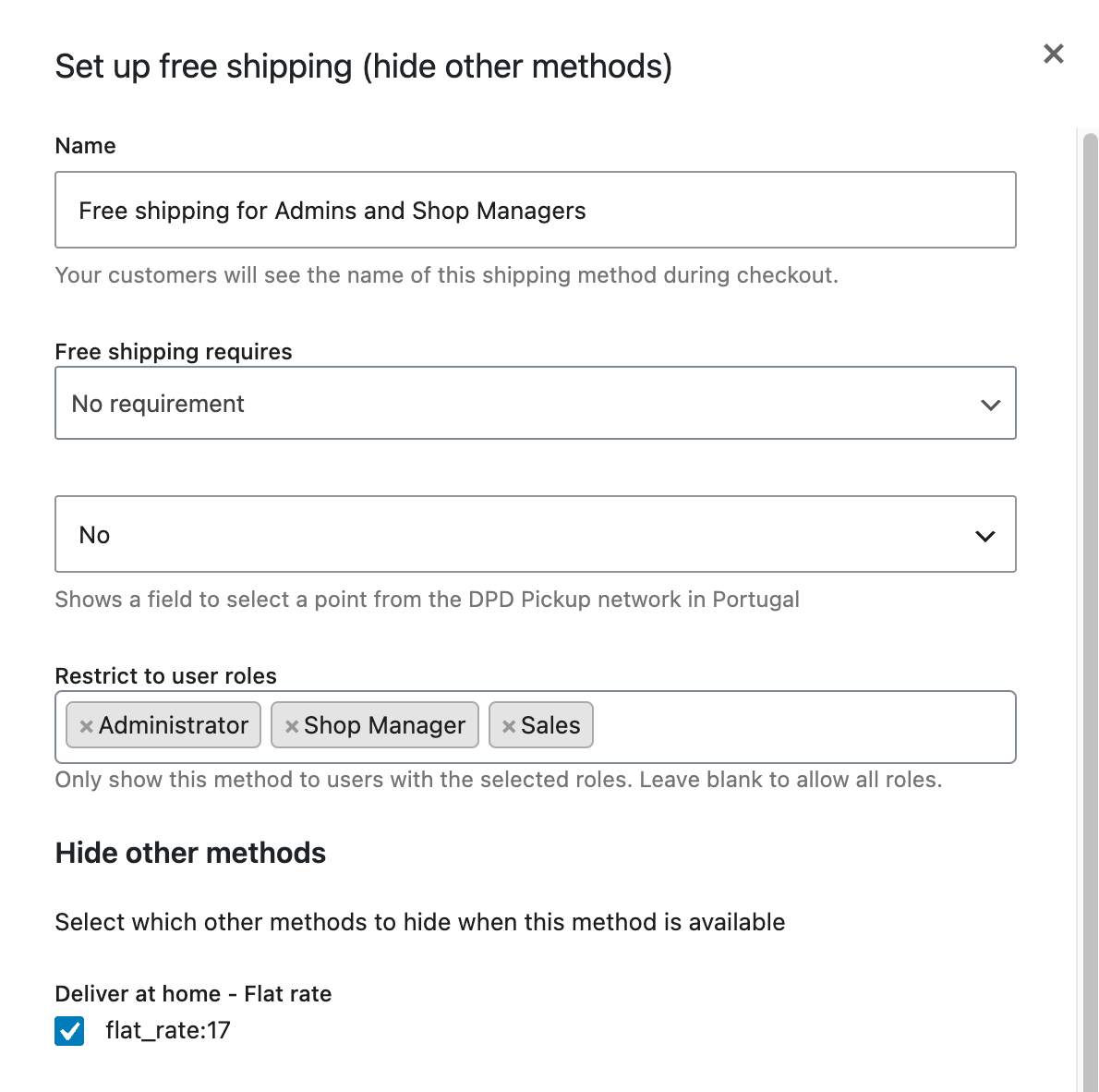Open the DPD Pickup No dropdown

click(x=536, y=535)
